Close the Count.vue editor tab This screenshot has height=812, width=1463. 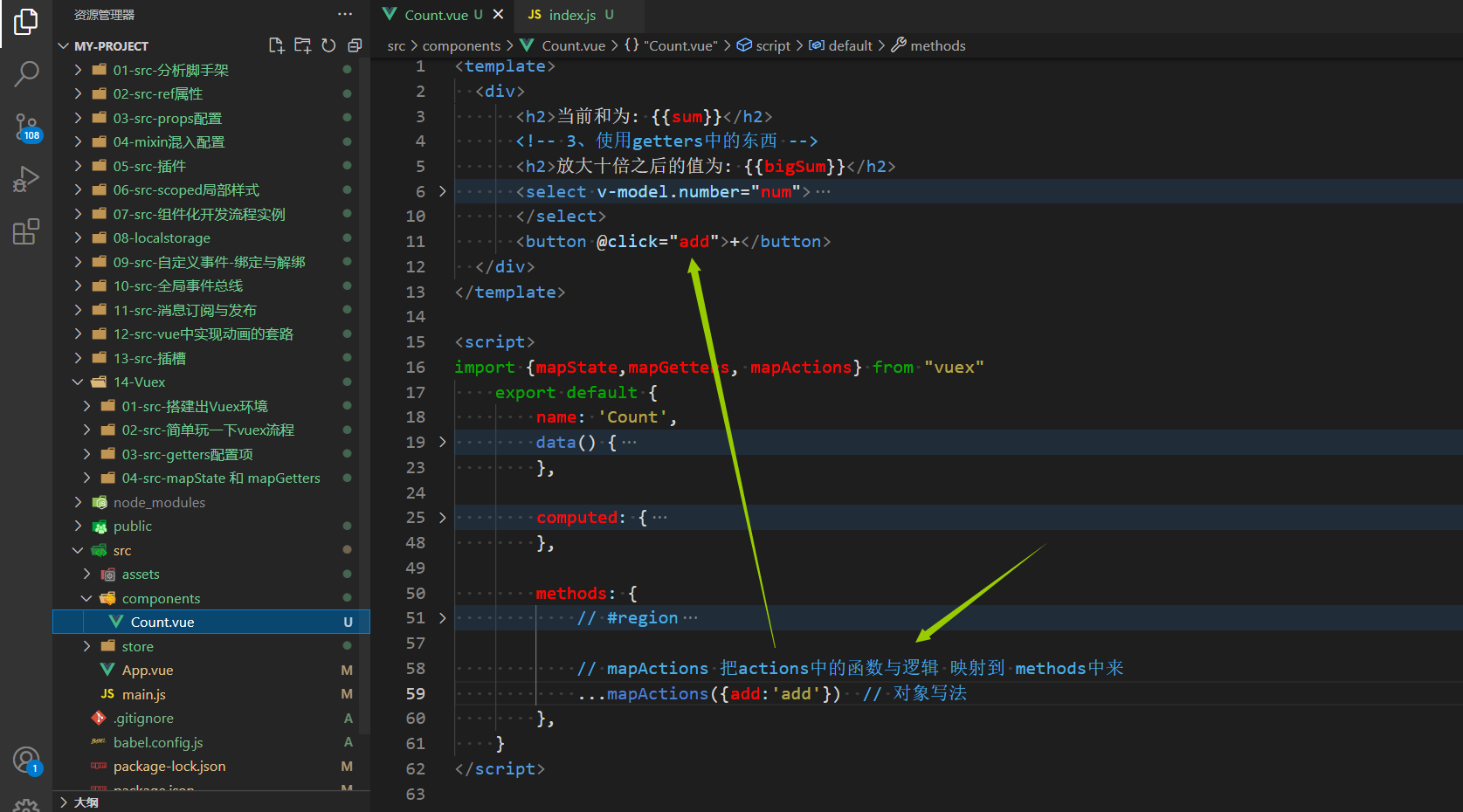coord(498,15)
